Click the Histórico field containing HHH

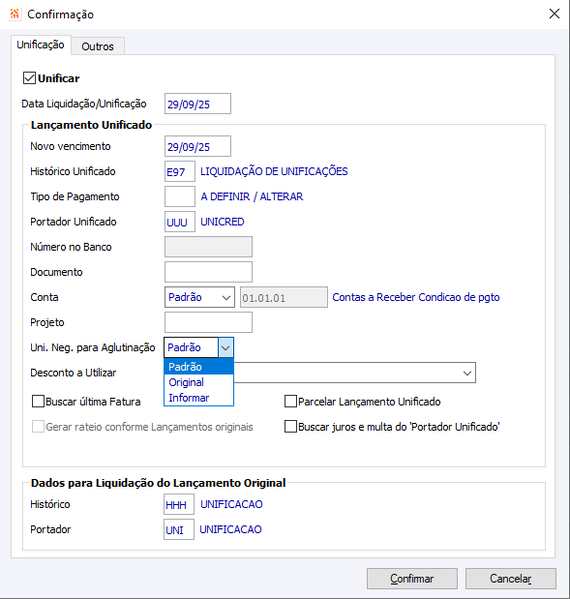179,504
